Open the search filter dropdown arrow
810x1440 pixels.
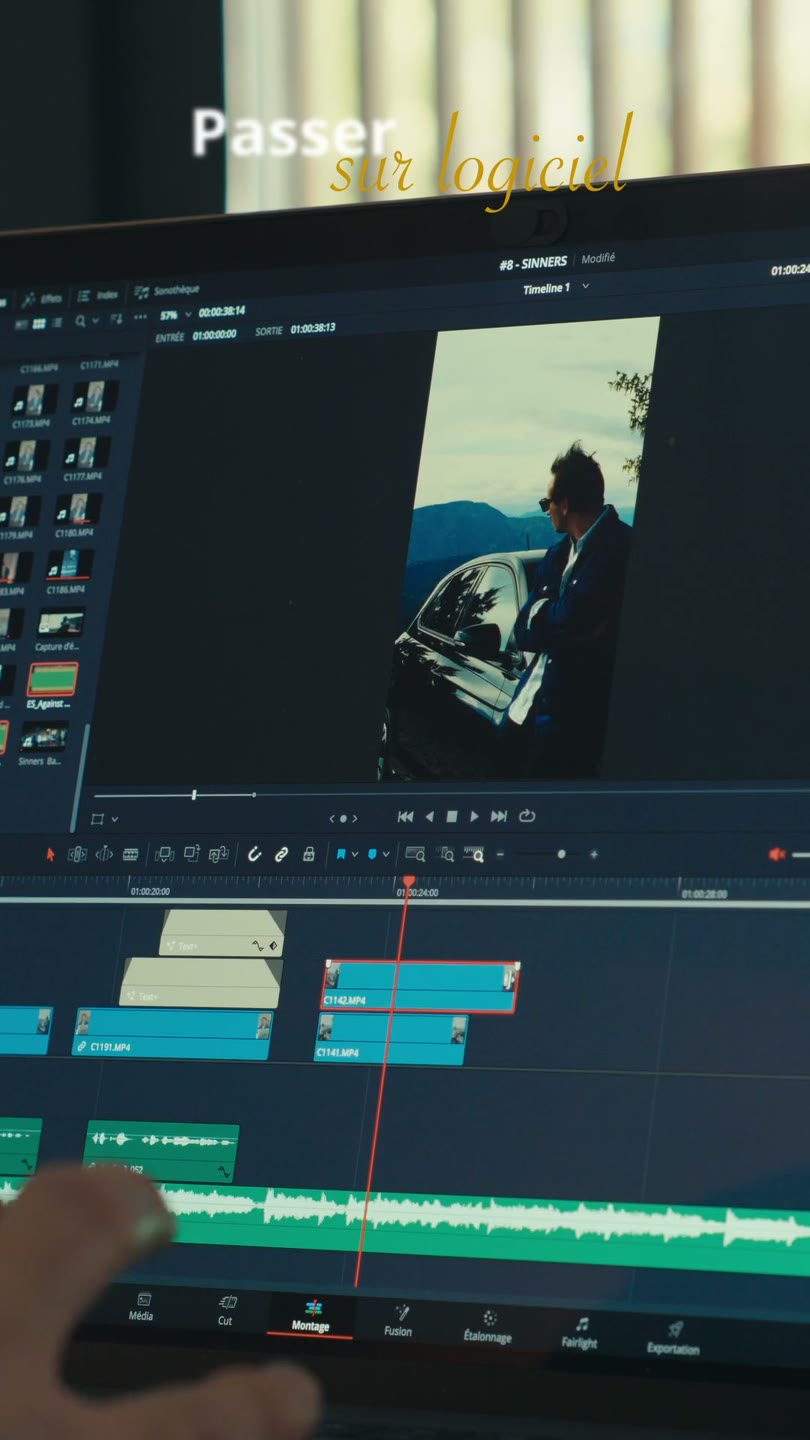(x=95, y=322)
